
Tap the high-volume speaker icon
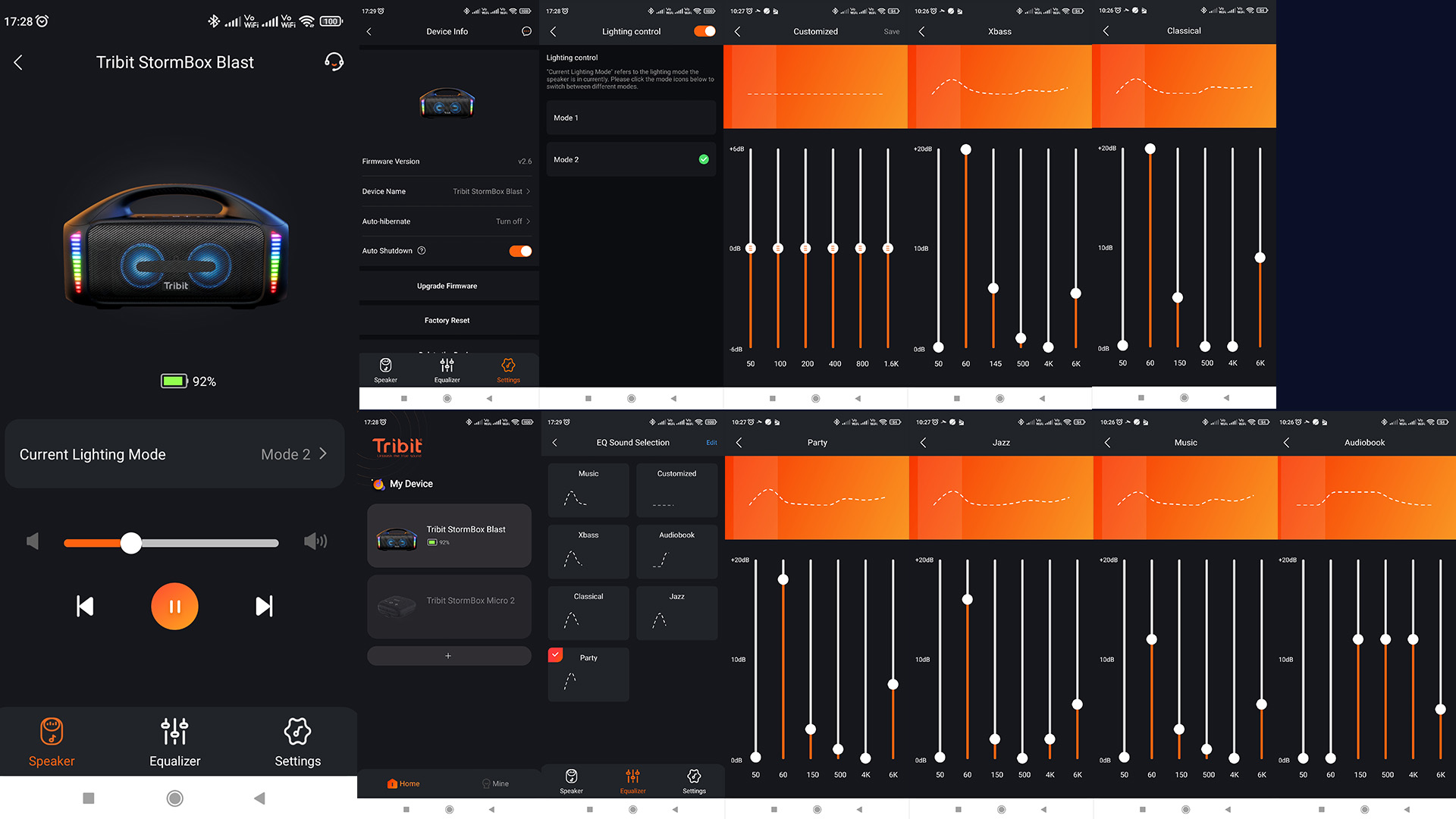point(315,541)
